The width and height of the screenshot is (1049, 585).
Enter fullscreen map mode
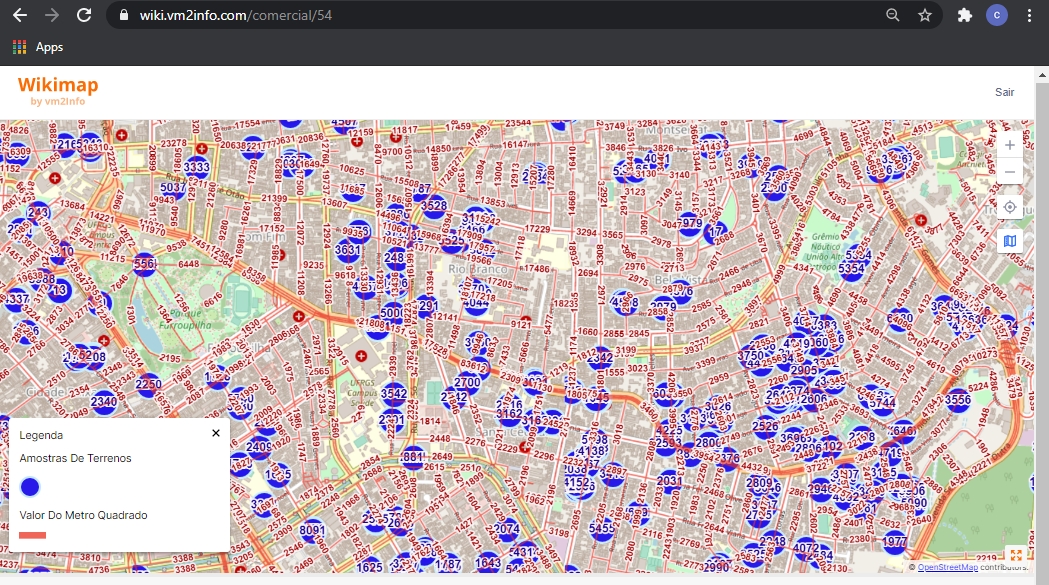coord(1016,555)
